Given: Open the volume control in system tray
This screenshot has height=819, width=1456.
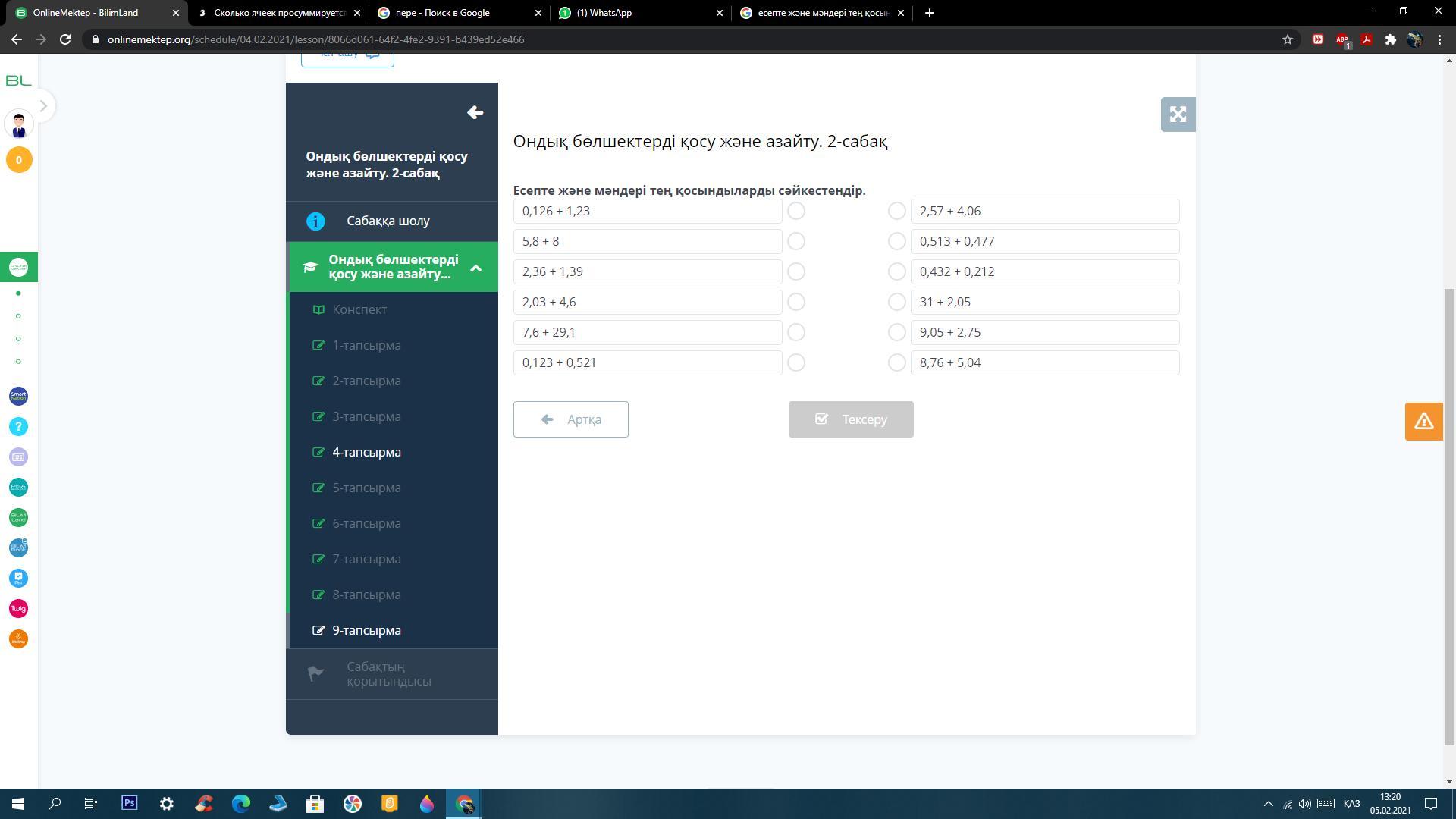Looking at the screenshot, I should pyautogui.click(x=1305, y=804).
